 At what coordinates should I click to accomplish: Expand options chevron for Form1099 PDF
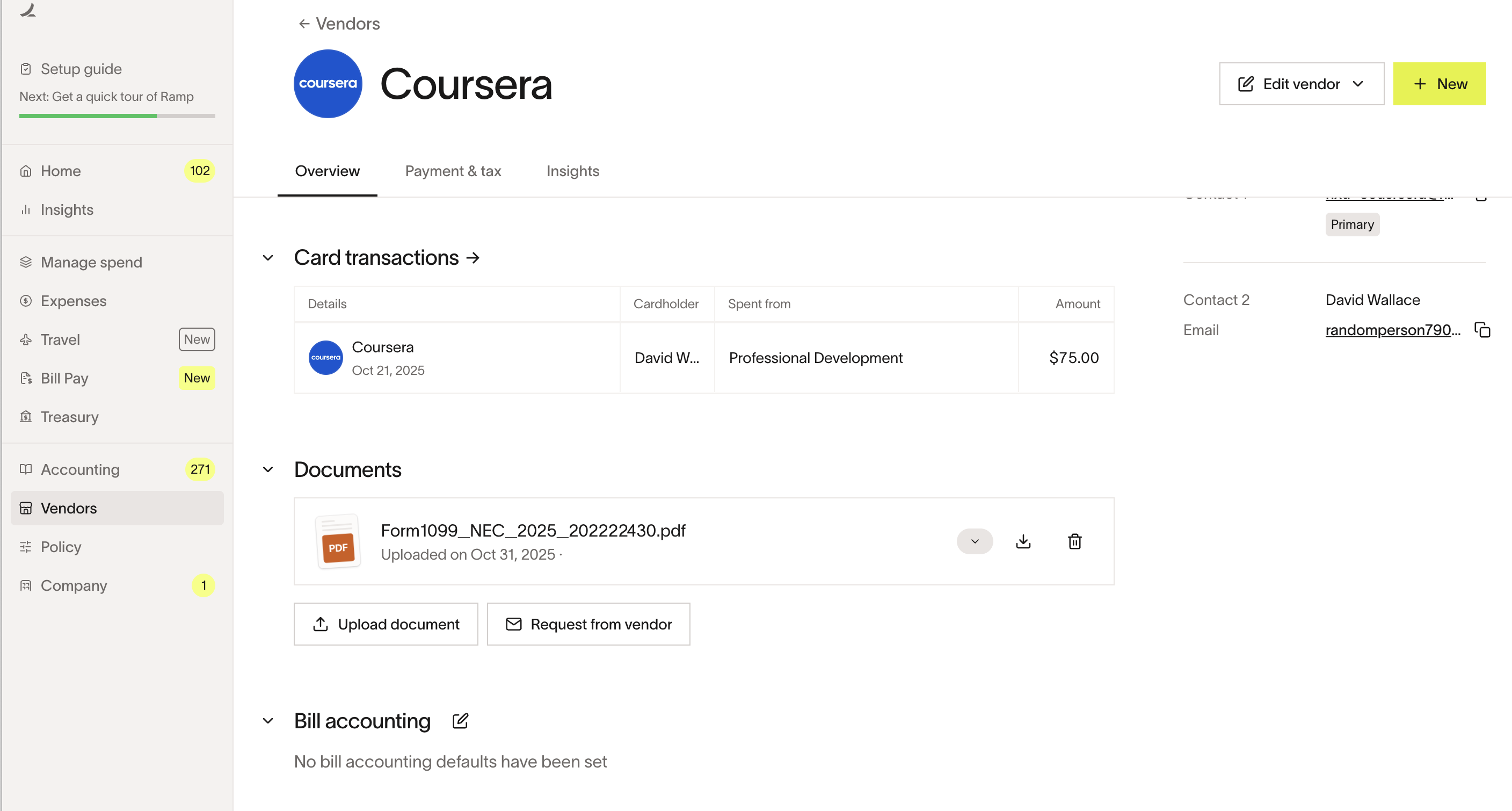(x=975, y=541)
